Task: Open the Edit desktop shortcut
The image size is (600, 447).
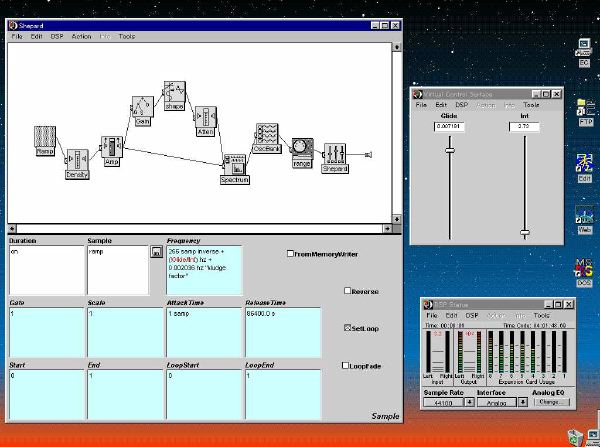Action: (584, 168)
